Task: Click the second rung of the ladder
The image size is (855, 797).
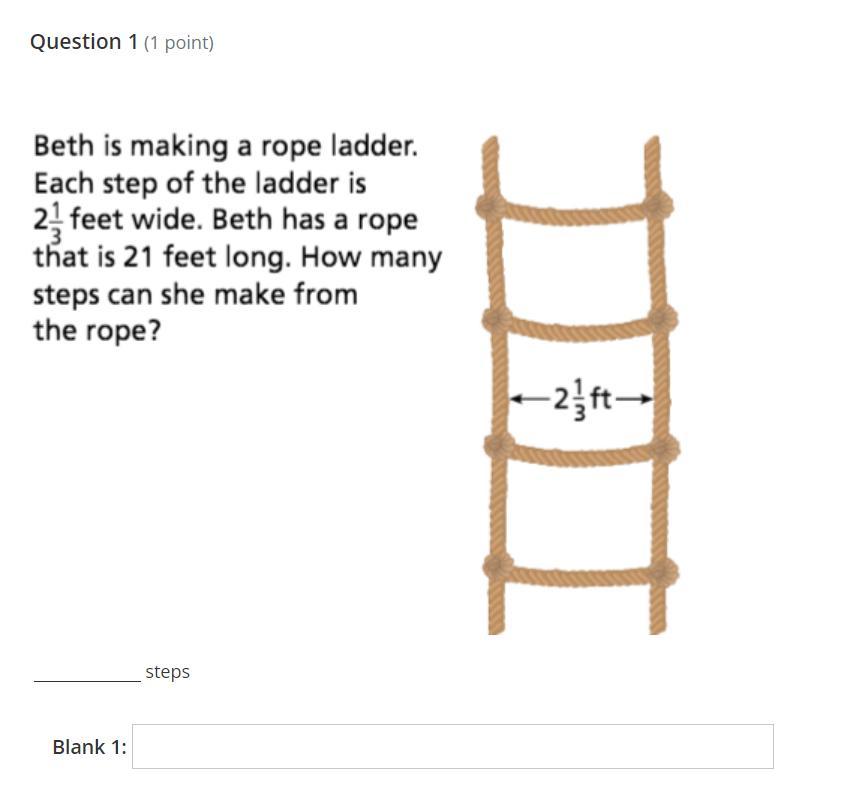Action: [x=579, y=326]
